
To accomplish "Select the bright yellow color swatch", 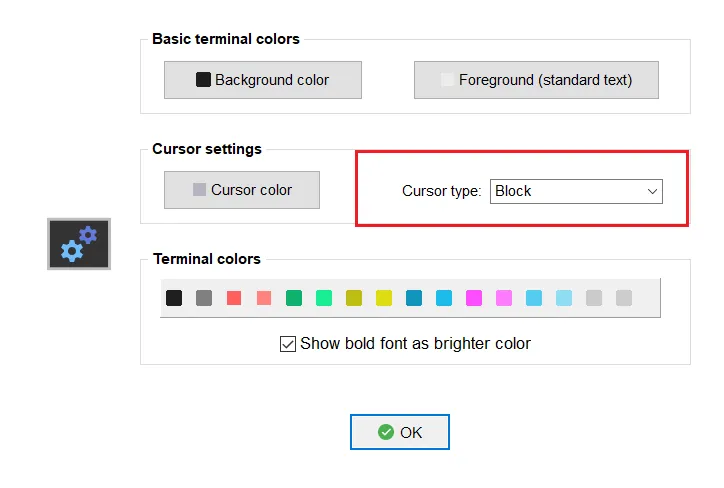I will click(x=384, y=298).
